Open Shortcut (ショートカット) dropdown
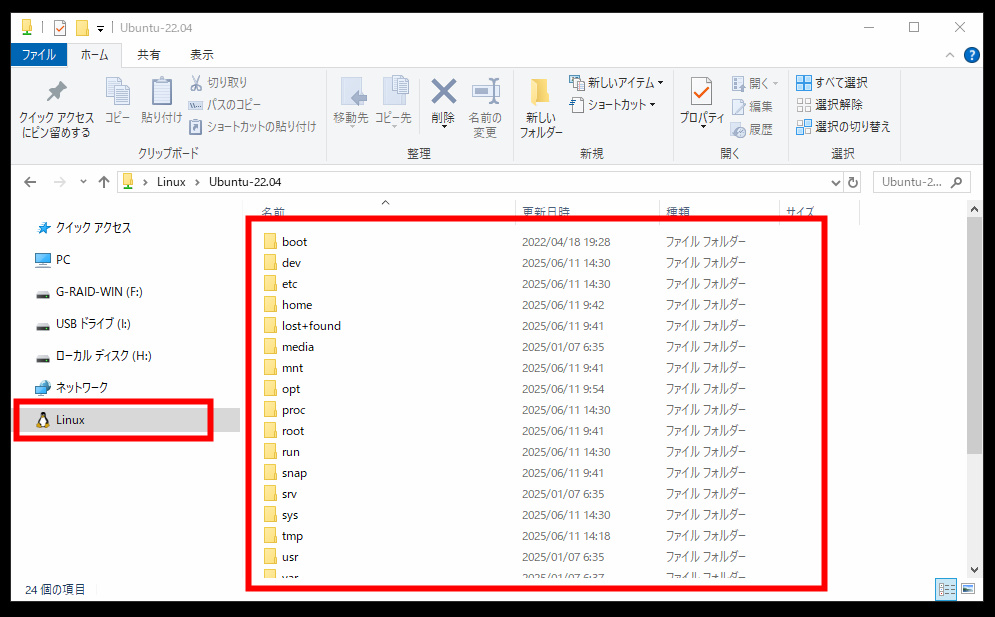995x617 pixels. pos(612,105)
